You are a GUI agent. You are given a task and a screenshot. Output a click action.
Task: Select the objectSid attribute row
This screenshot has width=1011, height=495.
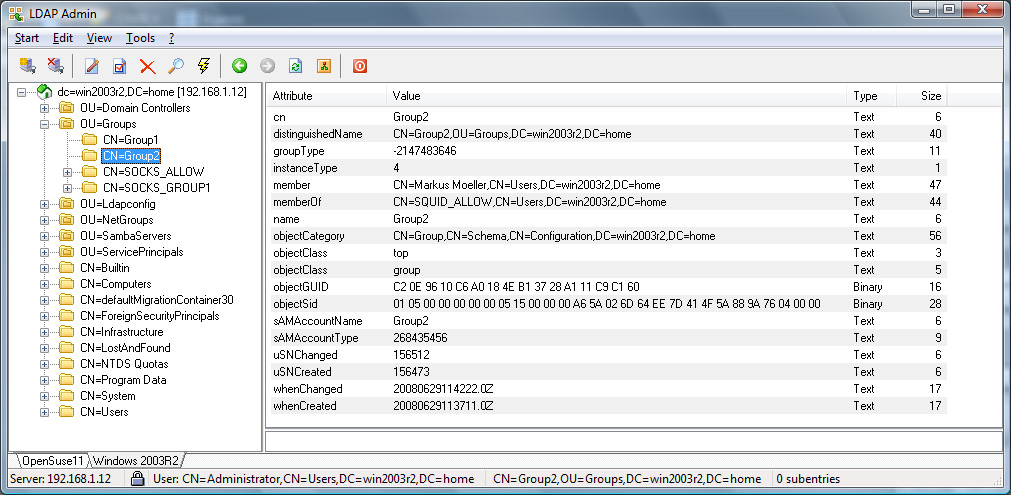coord(607,304)
